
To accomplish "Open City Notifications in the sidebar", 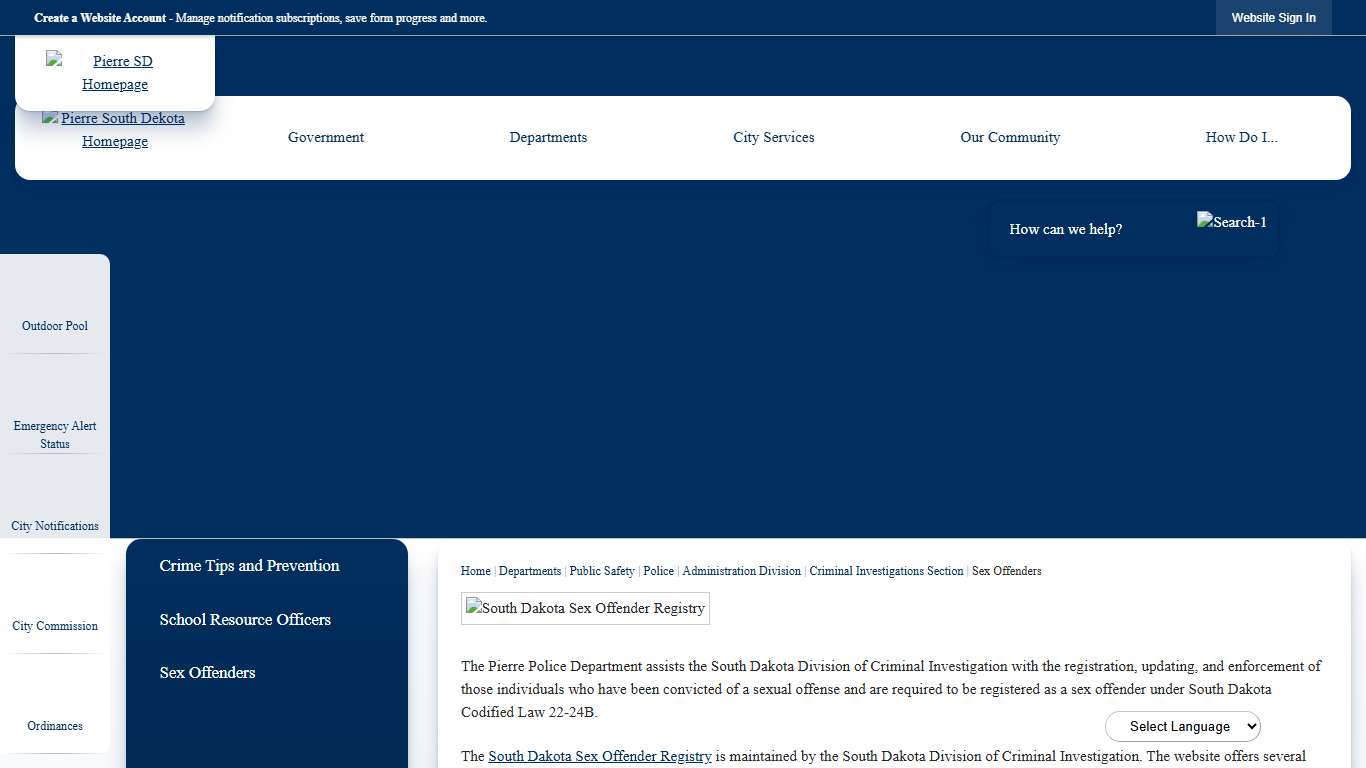I will (x=55, y=526).
